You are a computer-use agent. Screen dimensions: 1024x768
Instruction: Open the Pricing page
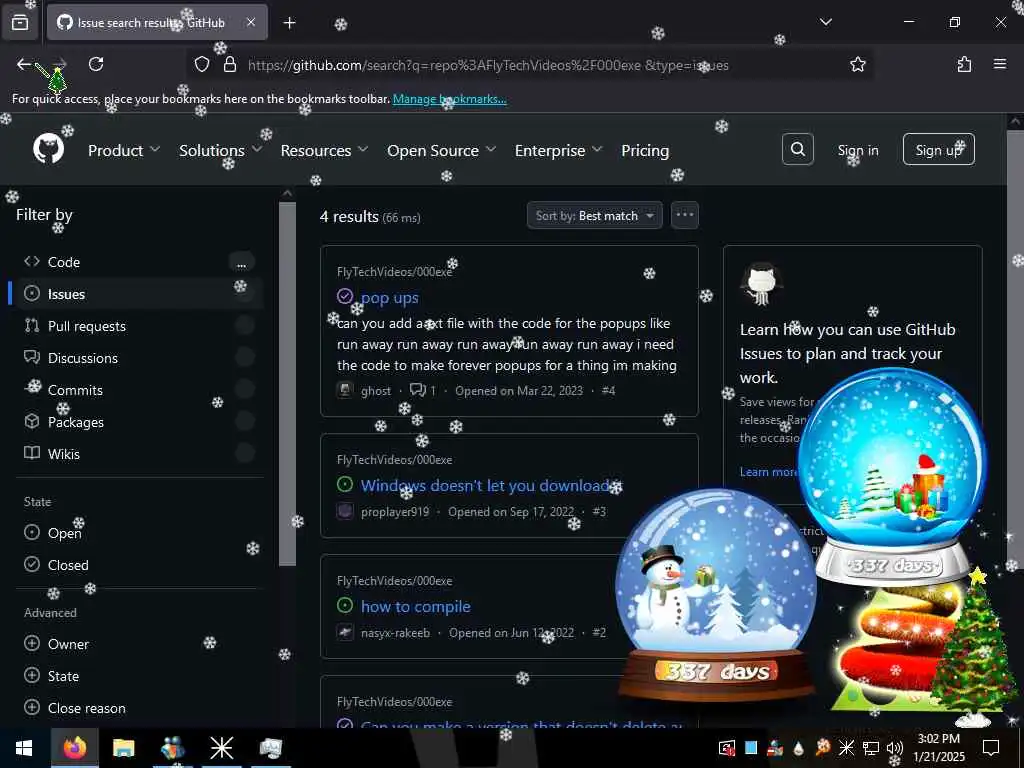645,150
